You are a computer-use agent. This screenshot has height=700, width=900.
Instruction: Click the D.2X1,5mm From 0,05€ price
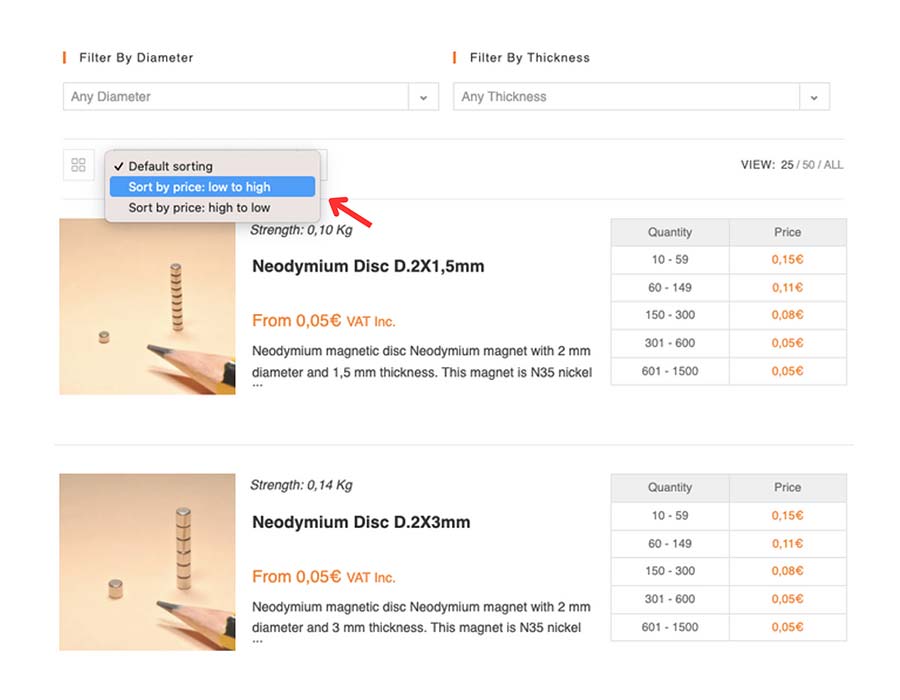click(324, 321)
